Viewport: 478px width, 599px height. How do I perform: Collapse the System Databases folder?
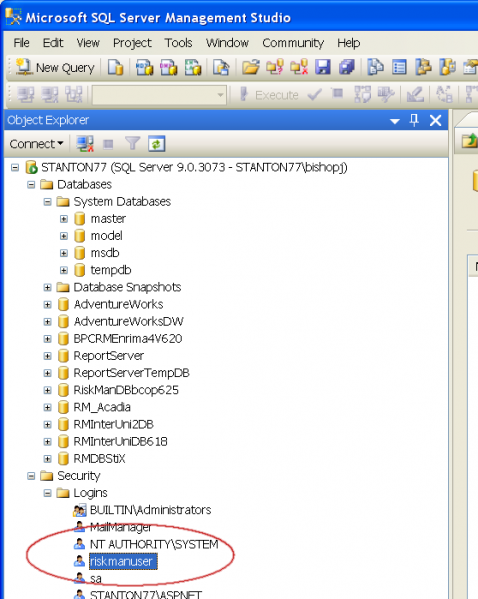47,201
